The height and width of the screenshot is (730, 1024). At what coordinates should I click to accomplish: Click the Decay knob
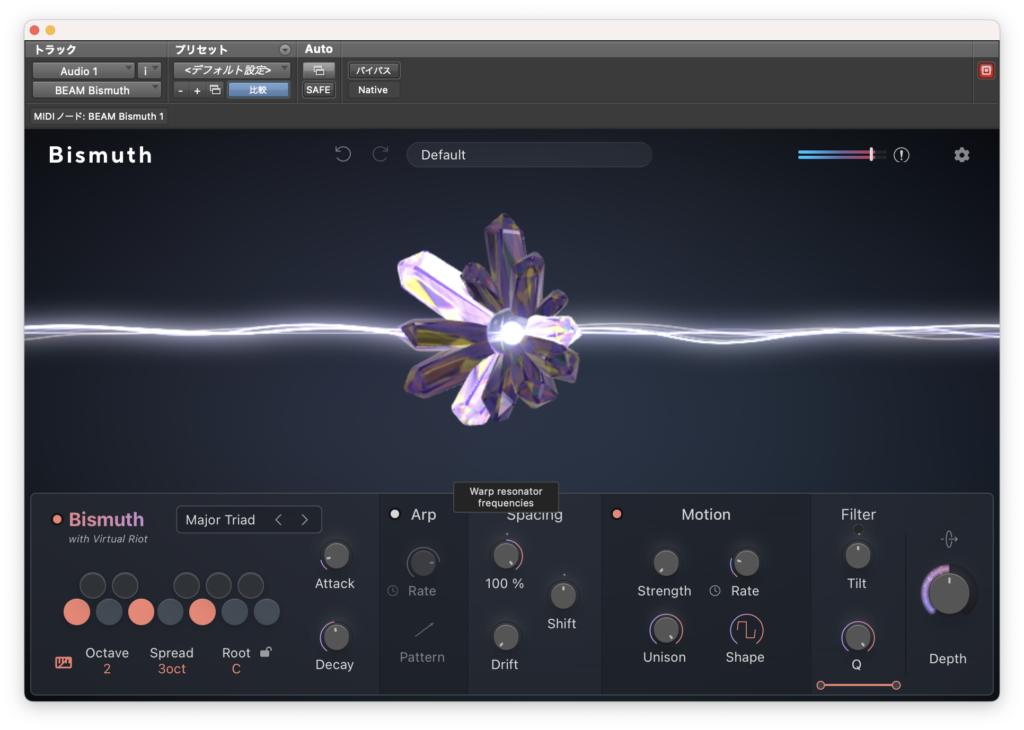coord(336,637)
